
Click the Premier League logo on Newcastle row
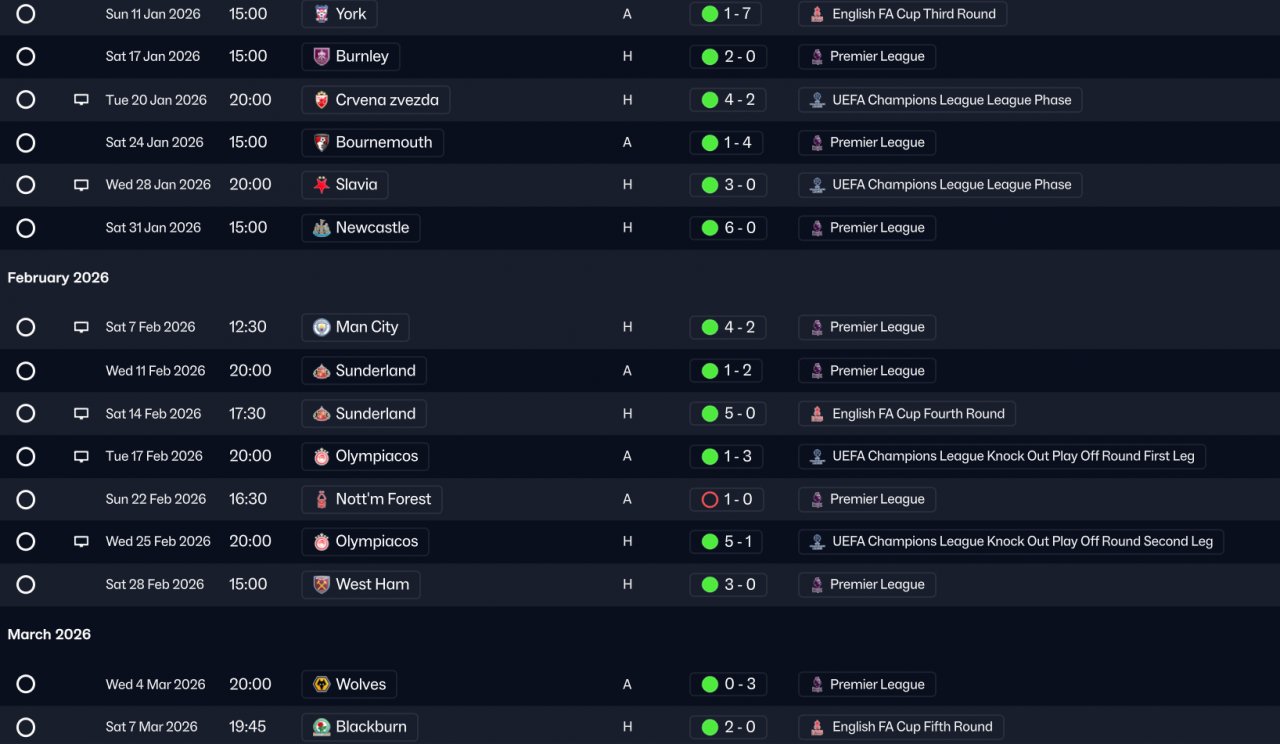pyautogui.click(x=817, y=228)
